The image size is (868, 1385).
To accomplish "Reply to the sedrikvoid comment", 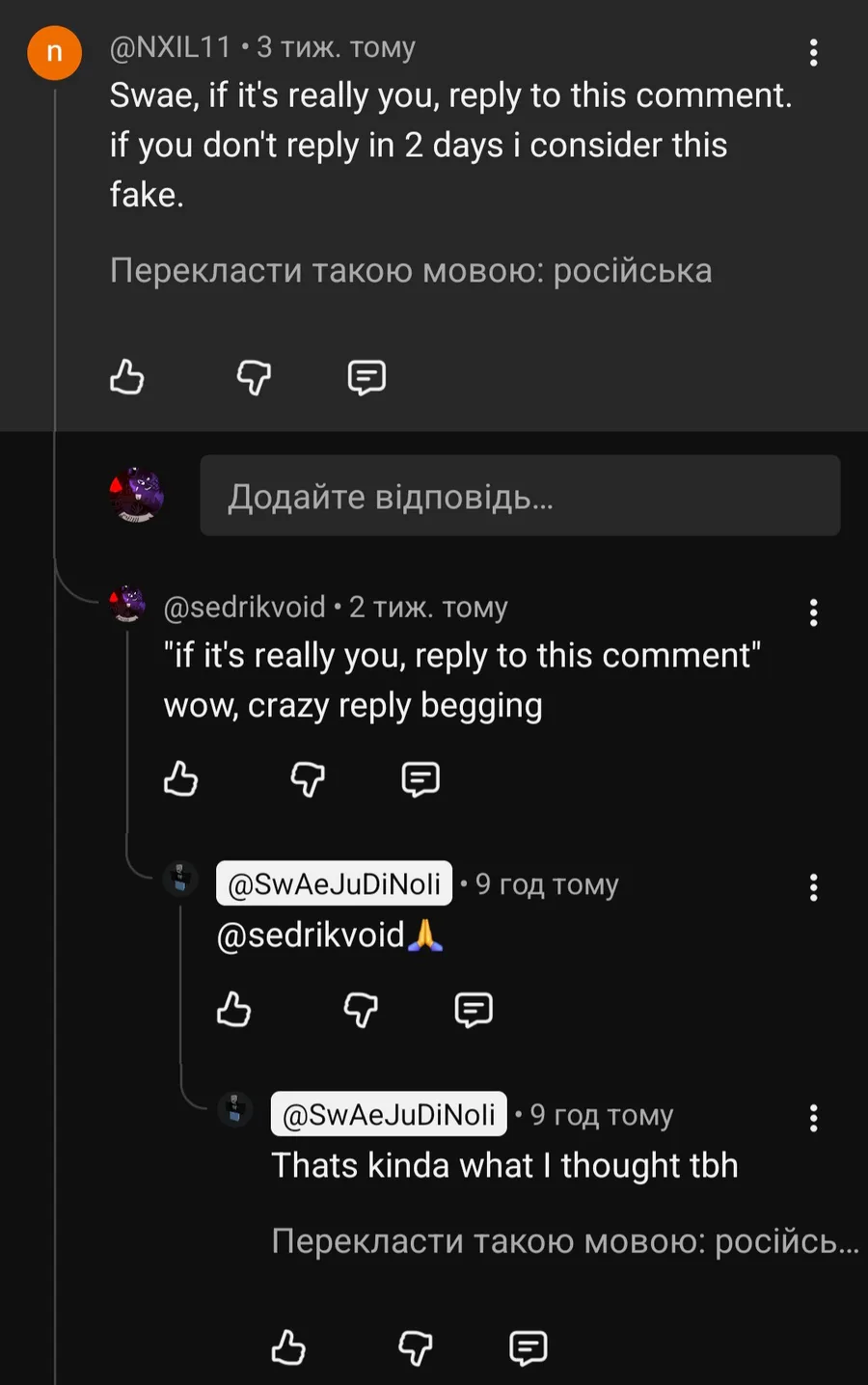I will [x=420, y=778].
